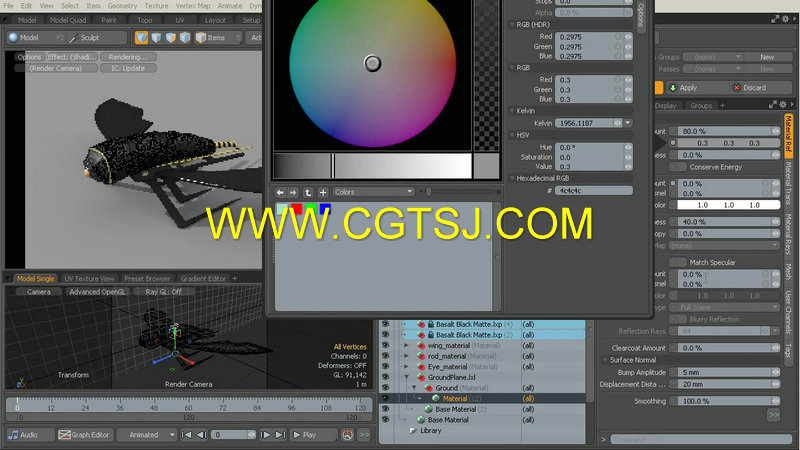
Task: Select the red color preset swatch
Action: [296, 209]
